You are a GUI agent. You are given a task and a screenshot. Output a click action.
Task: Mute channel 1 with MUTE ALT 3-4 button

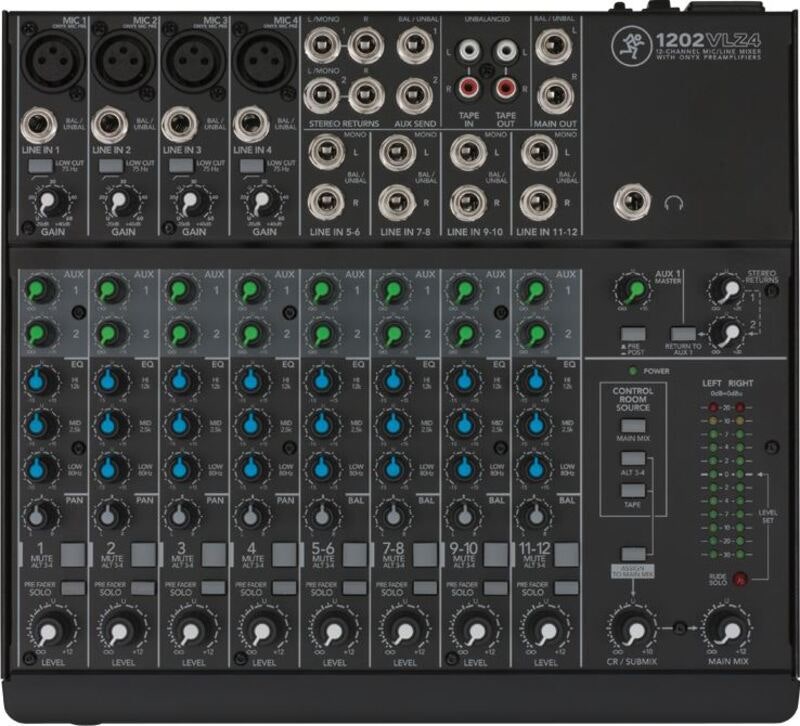coord(73,553)
